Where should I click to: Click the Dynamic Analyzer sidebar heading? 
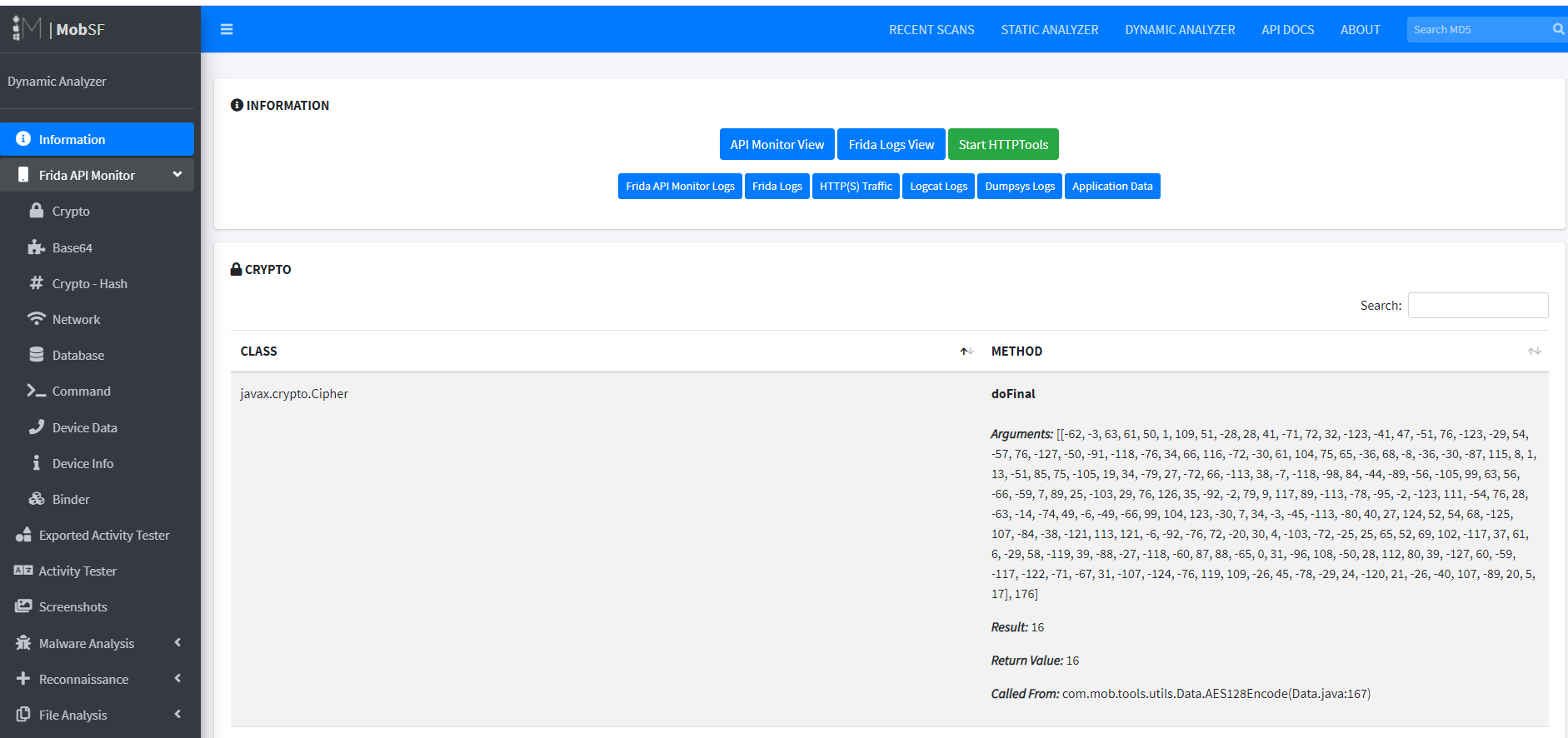pos(57,81)
